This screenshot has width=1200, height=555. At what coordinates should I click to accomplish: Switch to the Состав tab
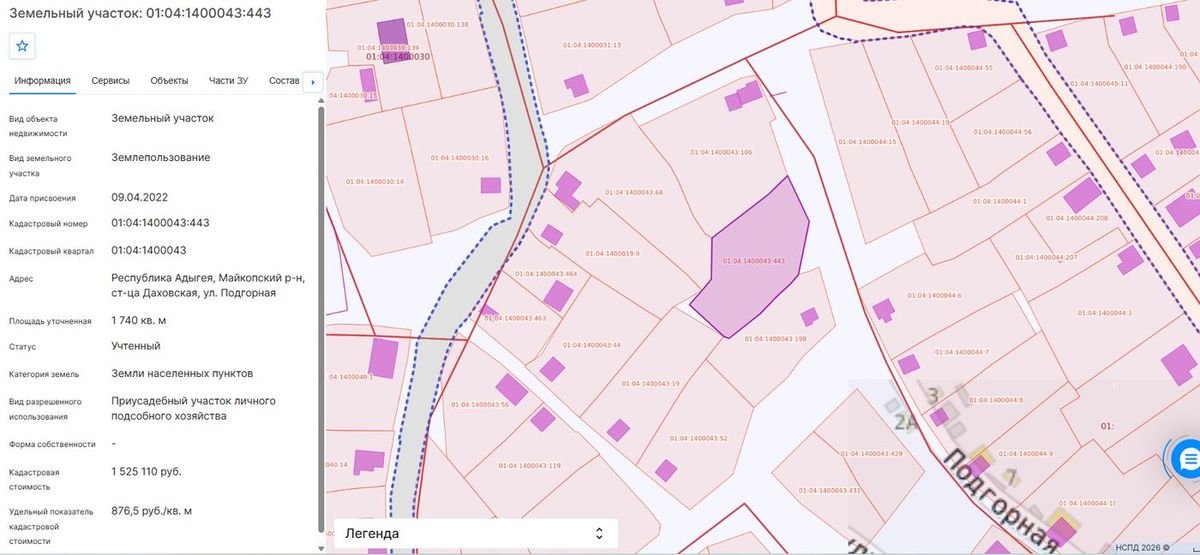pos(284,81)
